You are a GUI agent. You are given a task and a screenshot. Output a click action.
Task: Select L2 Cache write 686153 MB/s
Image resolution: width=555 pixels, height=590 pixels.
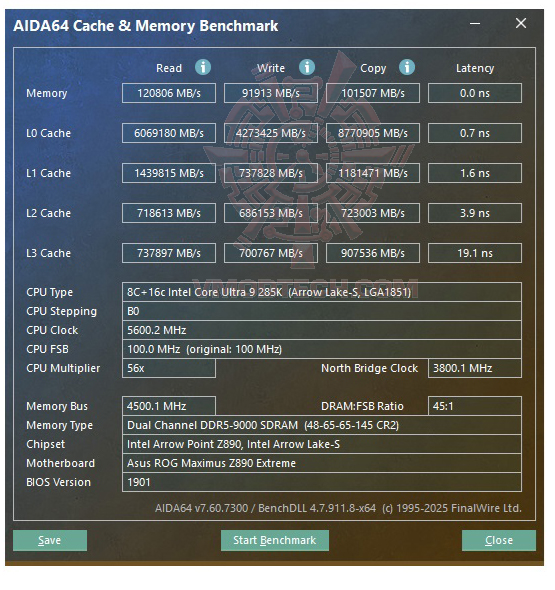(271, 213)
